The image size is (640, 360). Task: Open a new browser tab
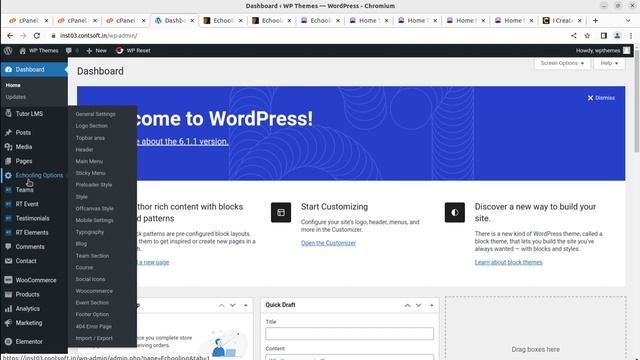click(x=595, y=20)
